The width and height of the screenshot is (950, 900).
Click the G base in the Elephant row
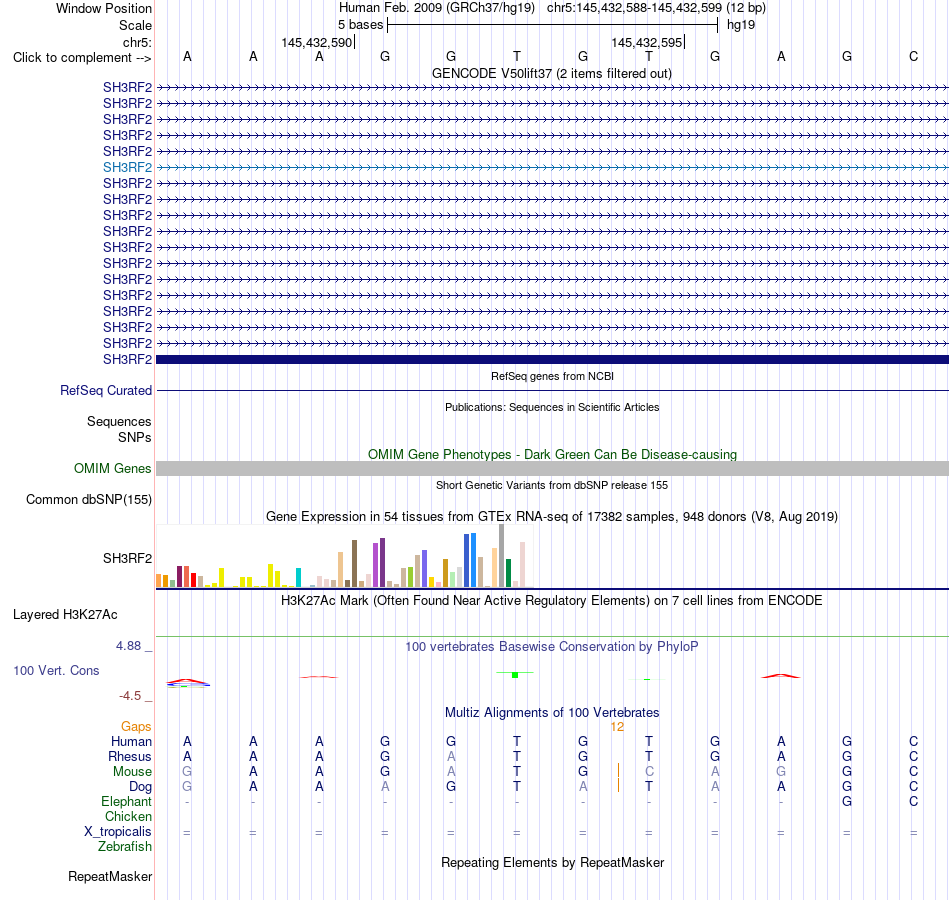tap(847, 801)
